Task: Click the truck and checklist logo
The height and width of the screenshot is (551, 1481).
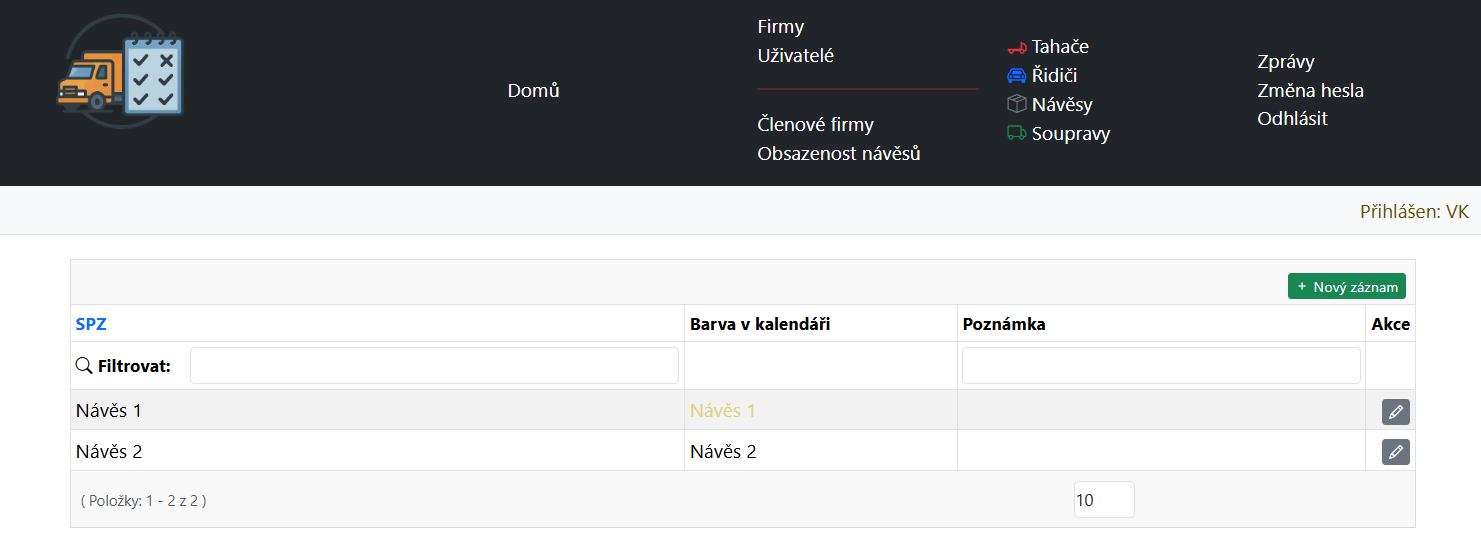Action: point(121,72)
